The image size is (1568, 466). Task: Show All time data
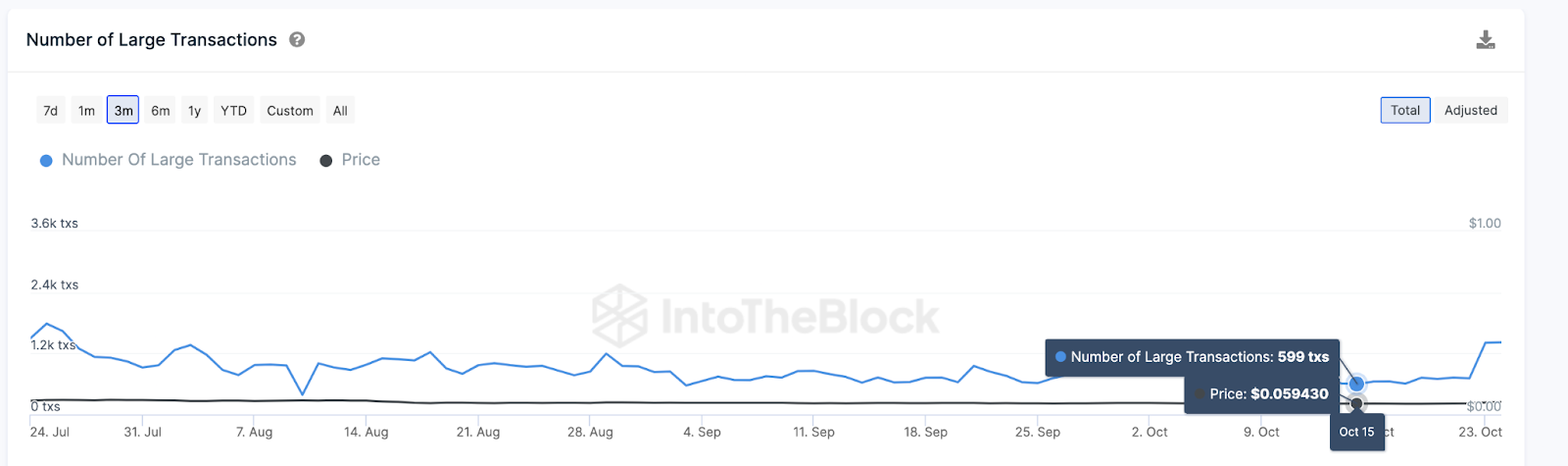pyautogui.click(x=340, y=111)
